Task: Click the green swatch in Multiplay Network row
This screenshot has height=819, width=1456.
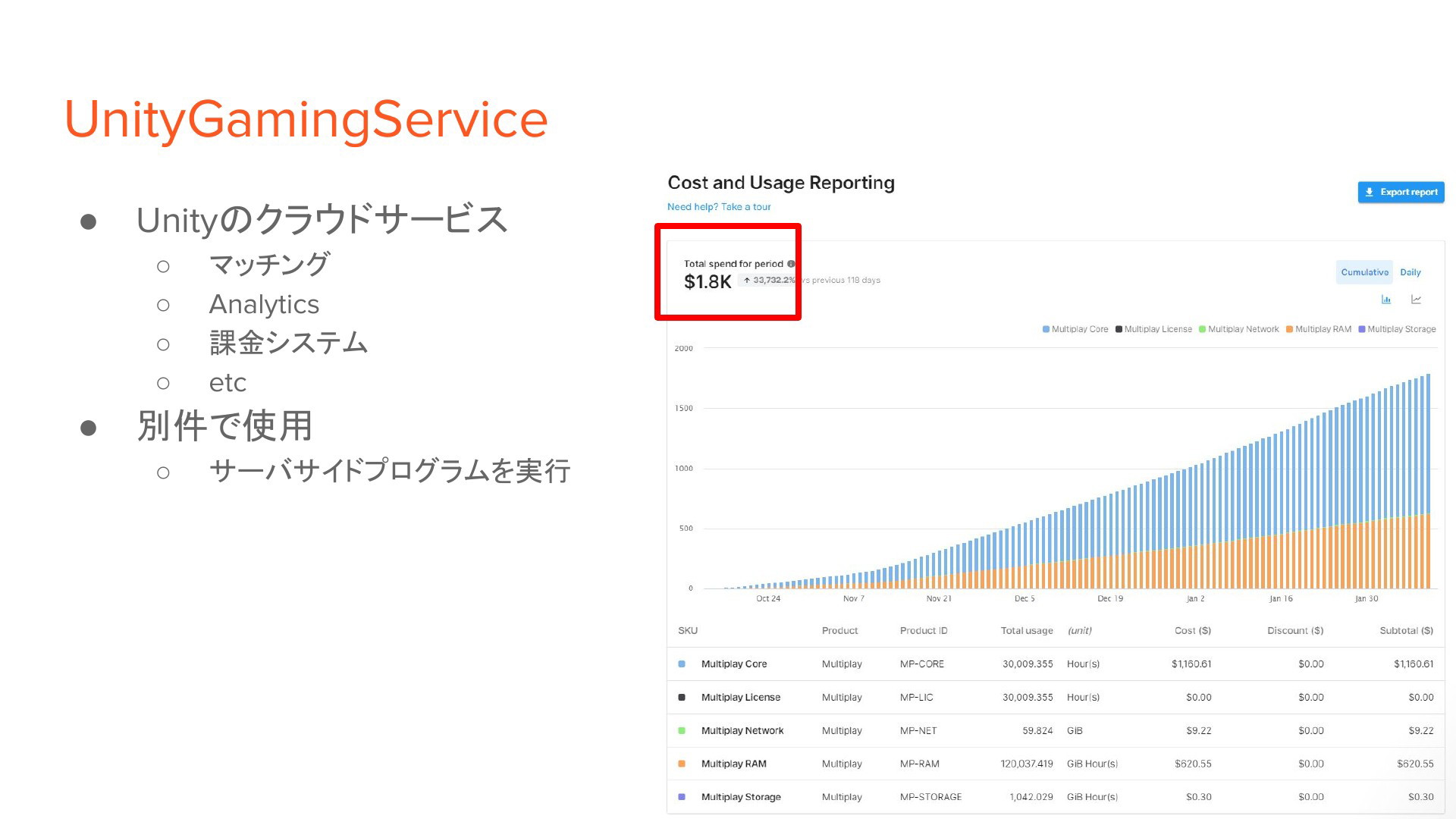Action: [x=682, y=731]
